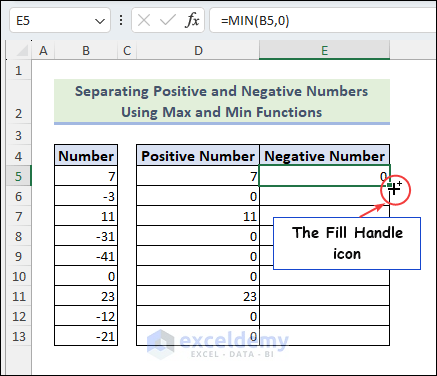Select empty cell E12 under Negative Number
This screenshot has width=437, height=376.
(x=324, y=316)
